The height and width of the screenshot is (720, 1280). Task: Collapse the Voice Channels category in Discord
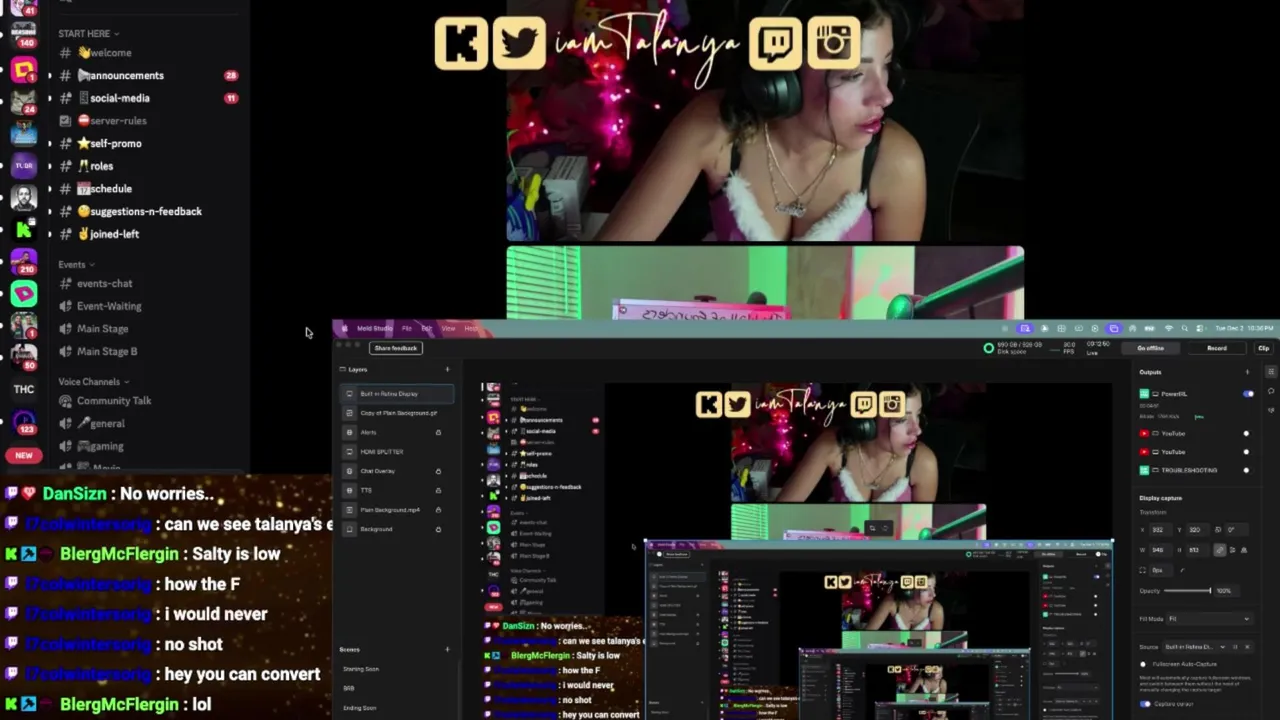(x=94, y=381)
